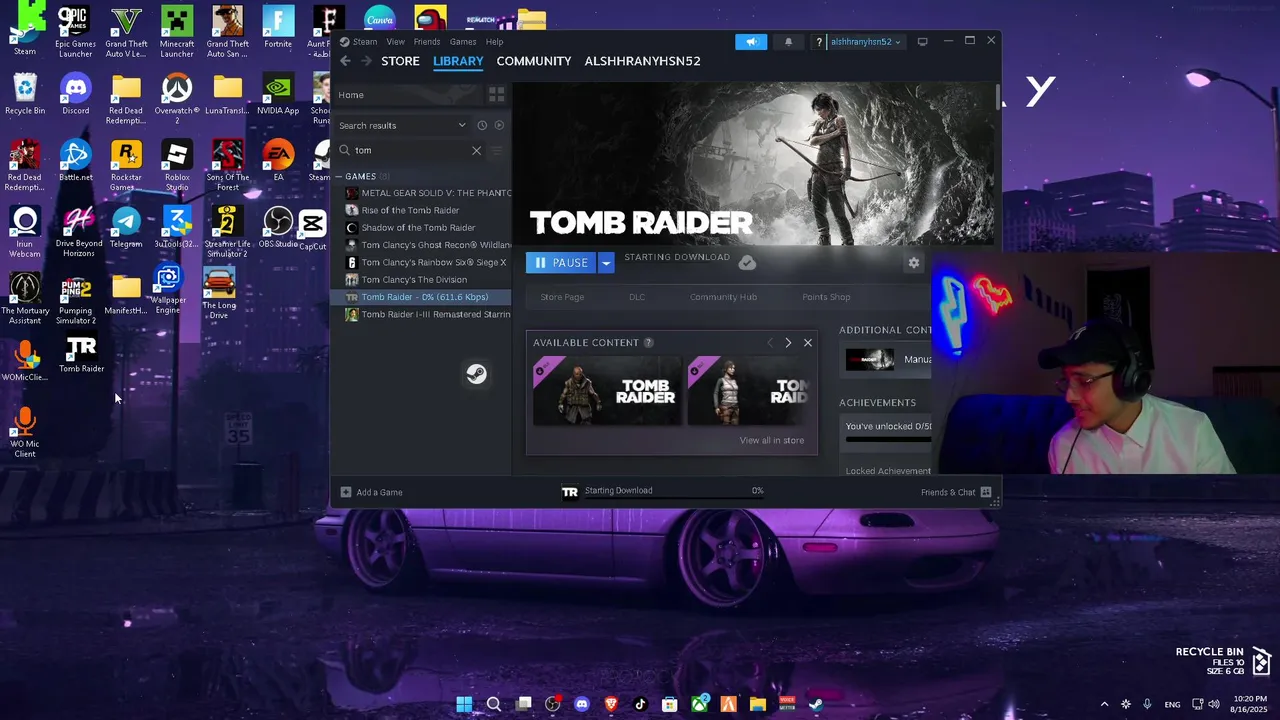Viewport: 1280px width, 720px height.
Task: Go forward with Steam forward arrow
Action: click(366, 61)
